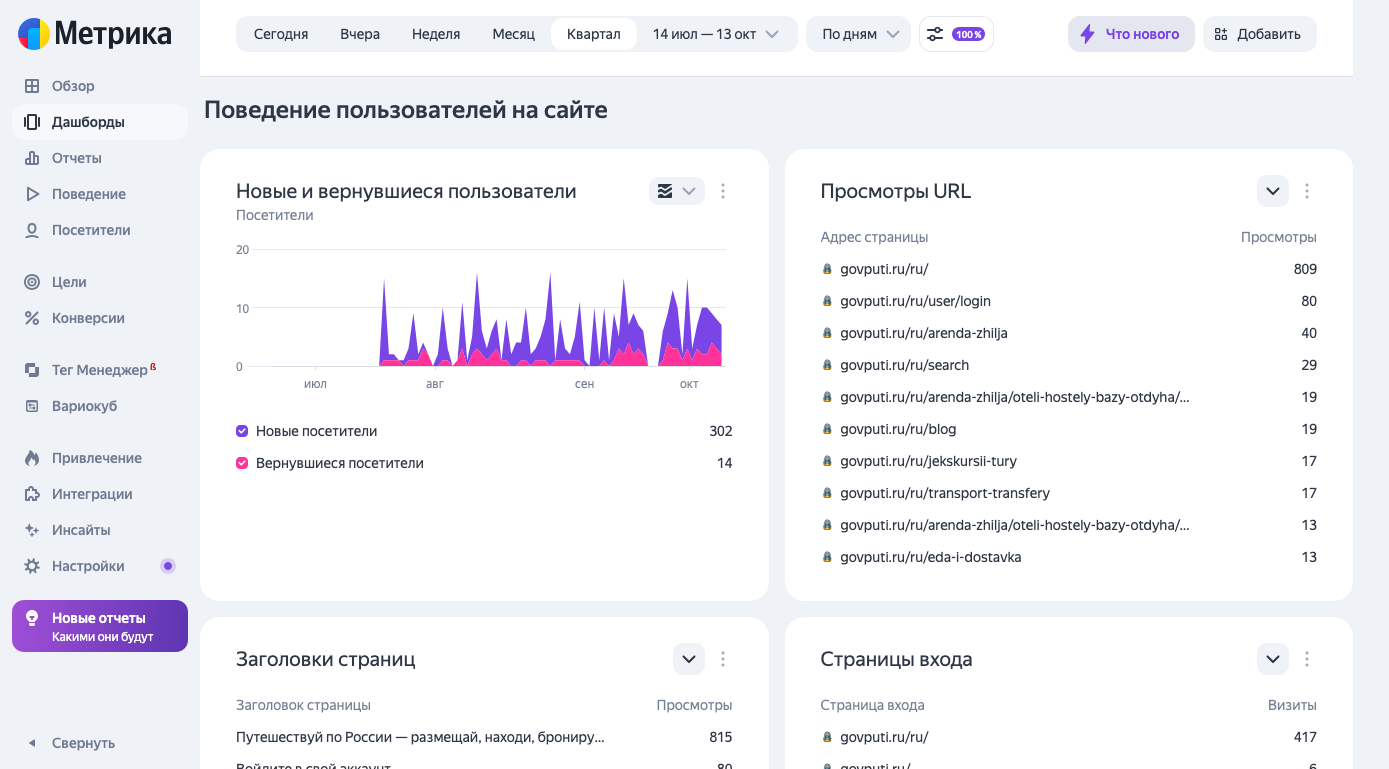Expand the chart type dropdown on users widget
The width and height of the screenshot is (1389, 769).
pyautogui.click(x=676, y=191)
